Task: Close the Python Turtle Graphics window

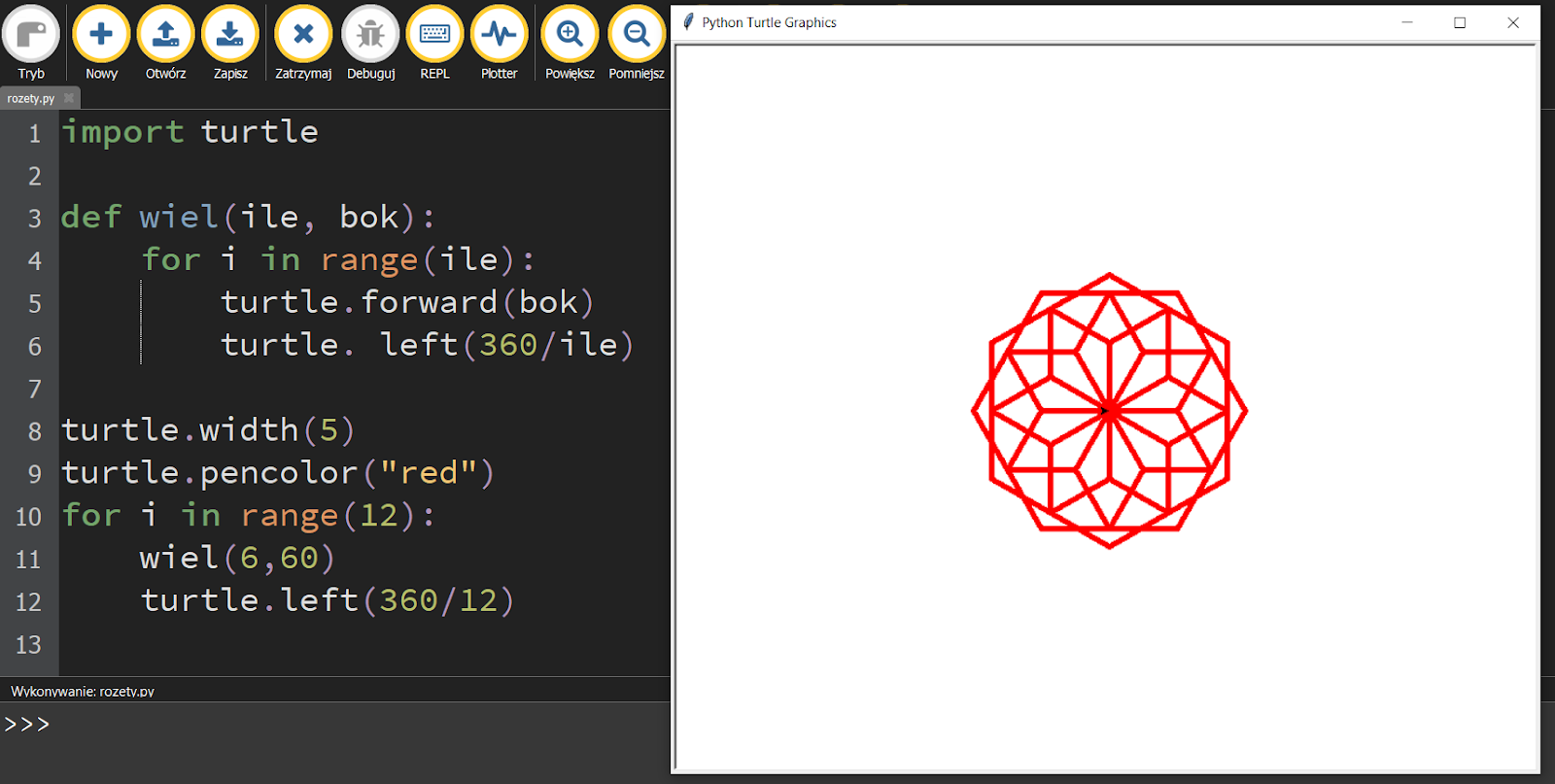Action: click(x=1513, y=22)
